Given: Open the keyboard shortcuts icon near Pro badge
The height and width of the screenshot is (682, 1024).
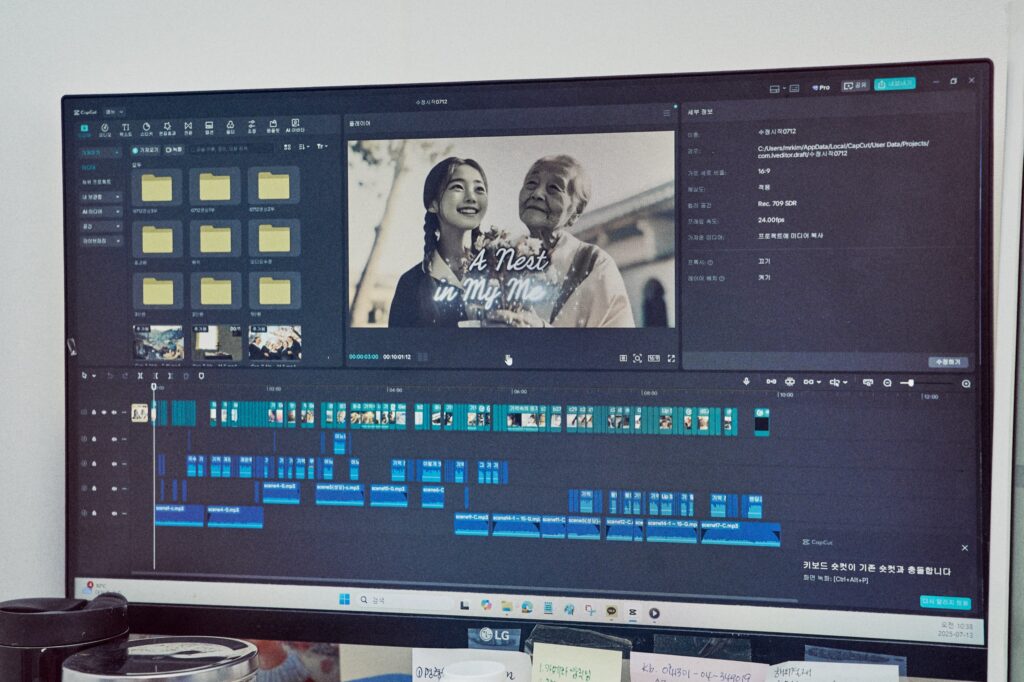Looking at the screenshot, I should [795, 88].
